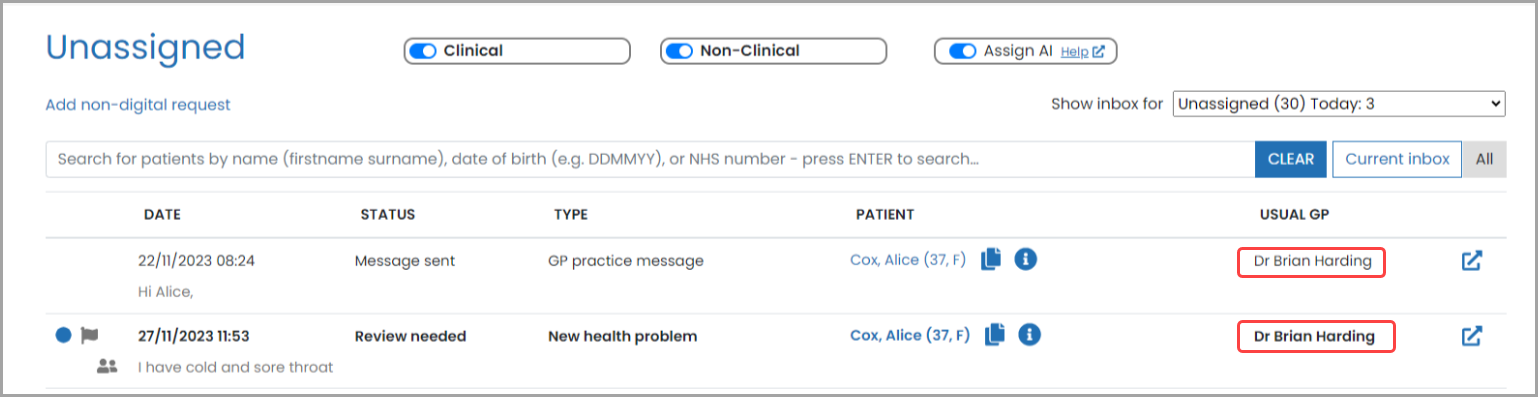The image size is (1538, 397).
Task: Copy details icon on New health problem row
Action: tap(994, 335)
